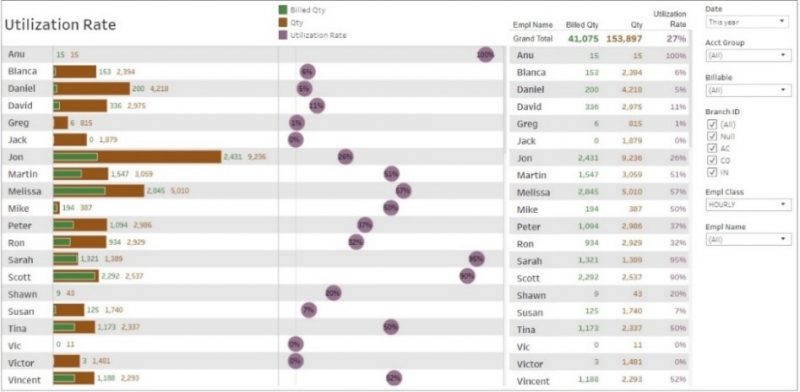This screenshot has height=392, width=800.
Task: Click the Qty brown legend swatch
Action: coord(283,22)
